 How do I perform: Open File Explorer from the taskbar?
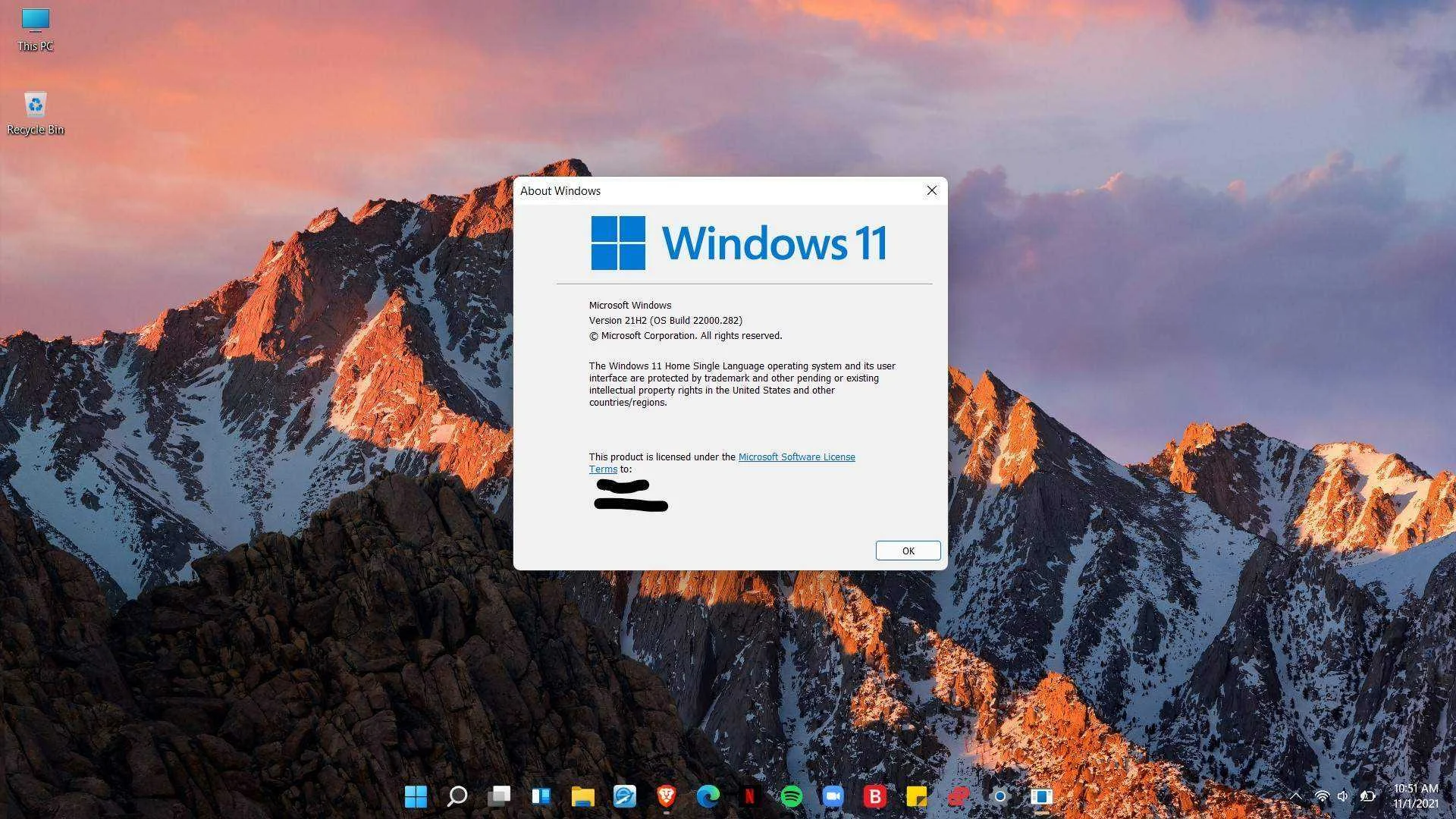582,796
